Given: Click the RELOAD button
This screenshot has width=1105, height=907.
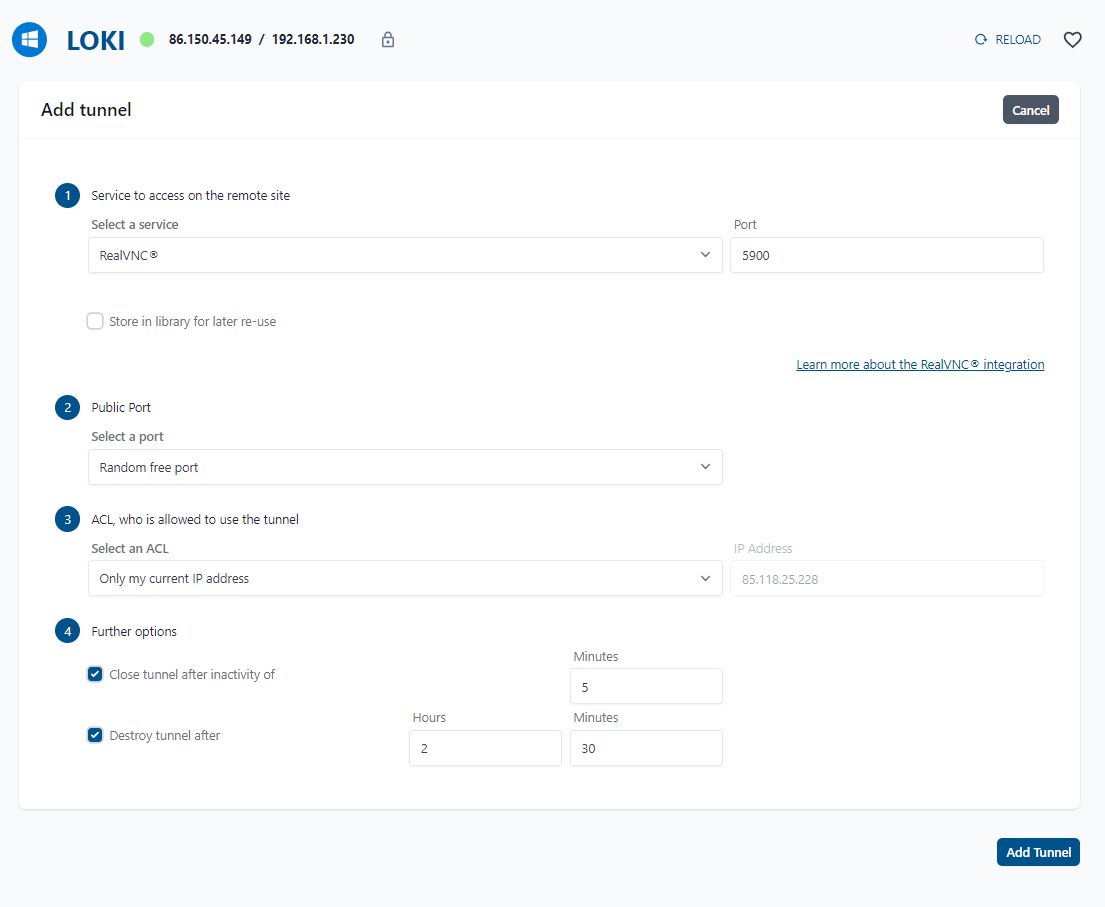Looking at the screenshot, I should pos(1008,39).
